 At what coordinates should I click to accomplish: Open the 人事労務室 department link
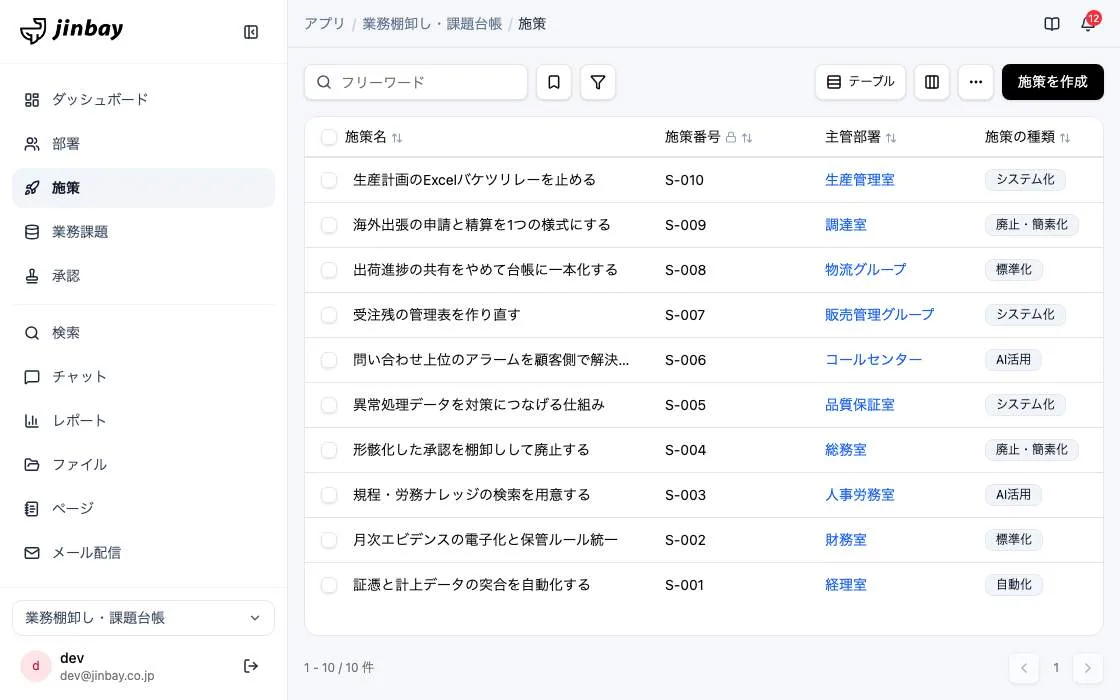[x=859, y=495]
